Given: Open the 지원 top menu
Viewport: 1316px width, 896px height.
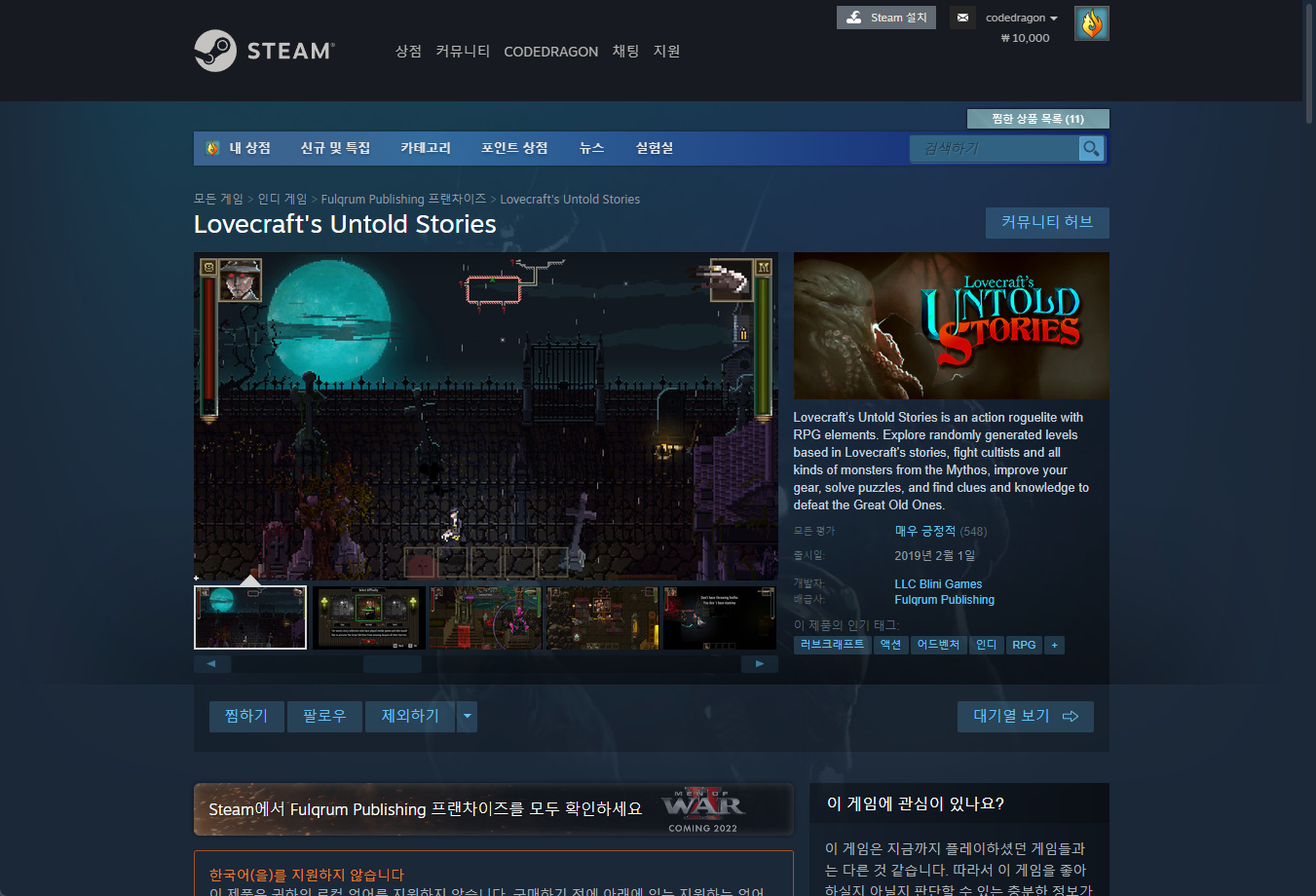Looking at the screenshot, I should pyautogui.click(x=666, y=51).
